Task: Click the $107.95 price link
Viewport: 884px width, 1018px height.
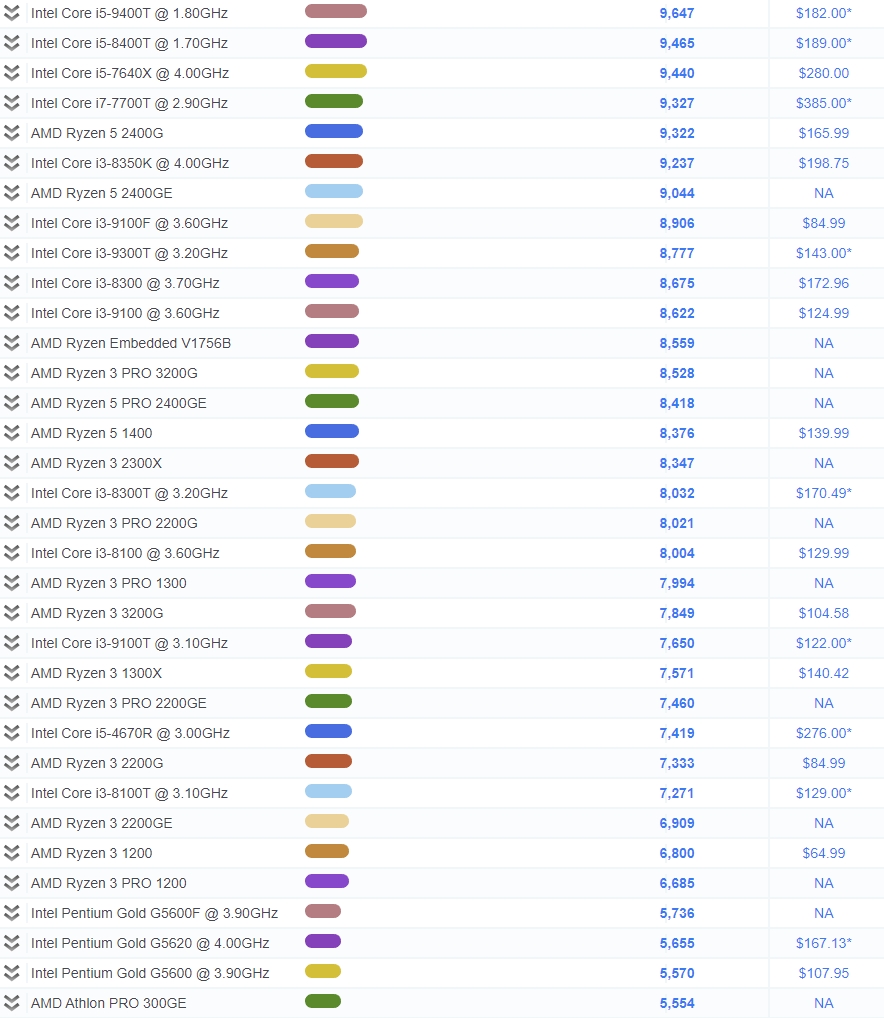Action: [824, 973]
